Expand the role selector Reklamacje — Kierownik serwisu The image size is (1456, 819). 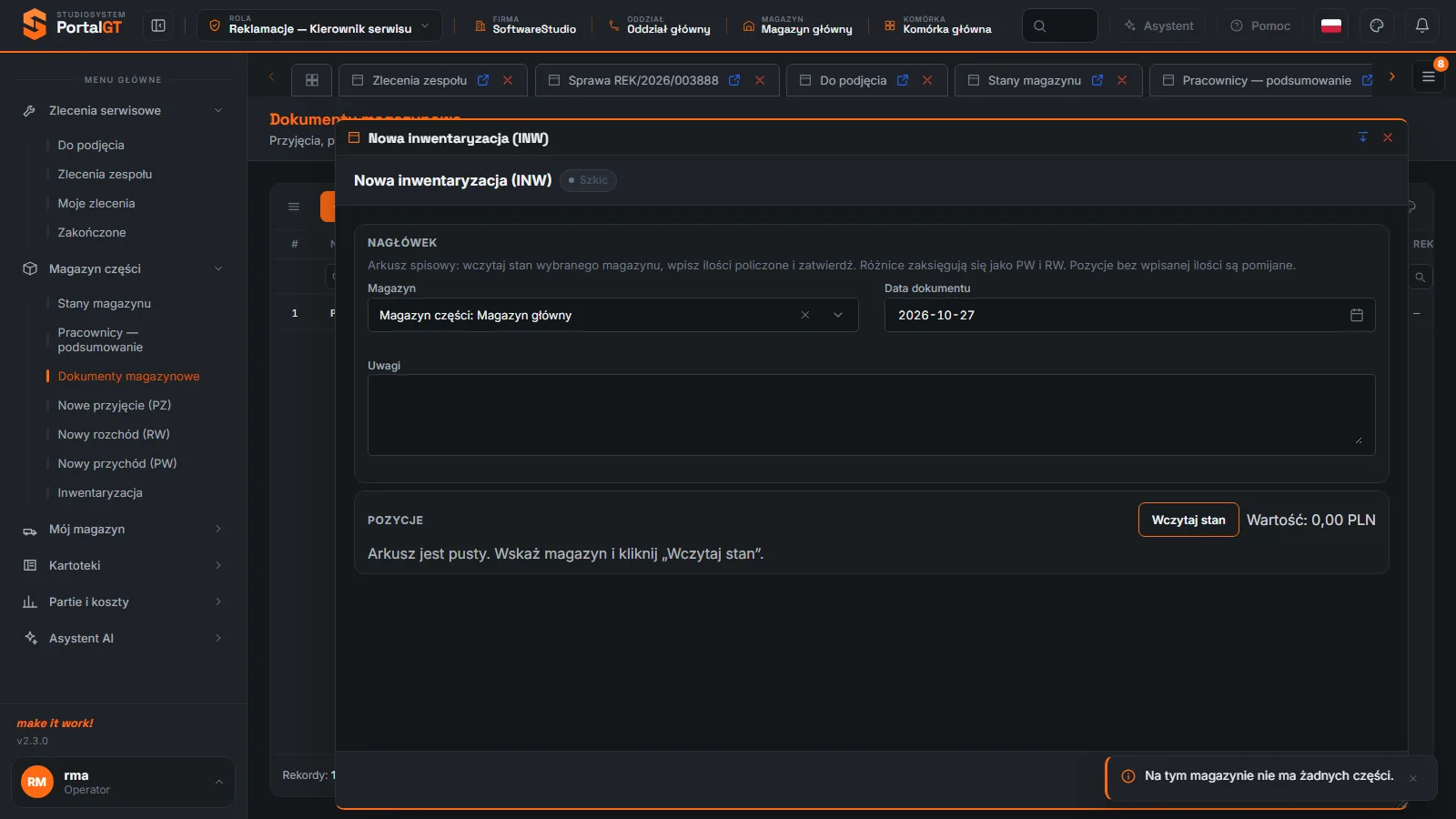coord(319,25)
